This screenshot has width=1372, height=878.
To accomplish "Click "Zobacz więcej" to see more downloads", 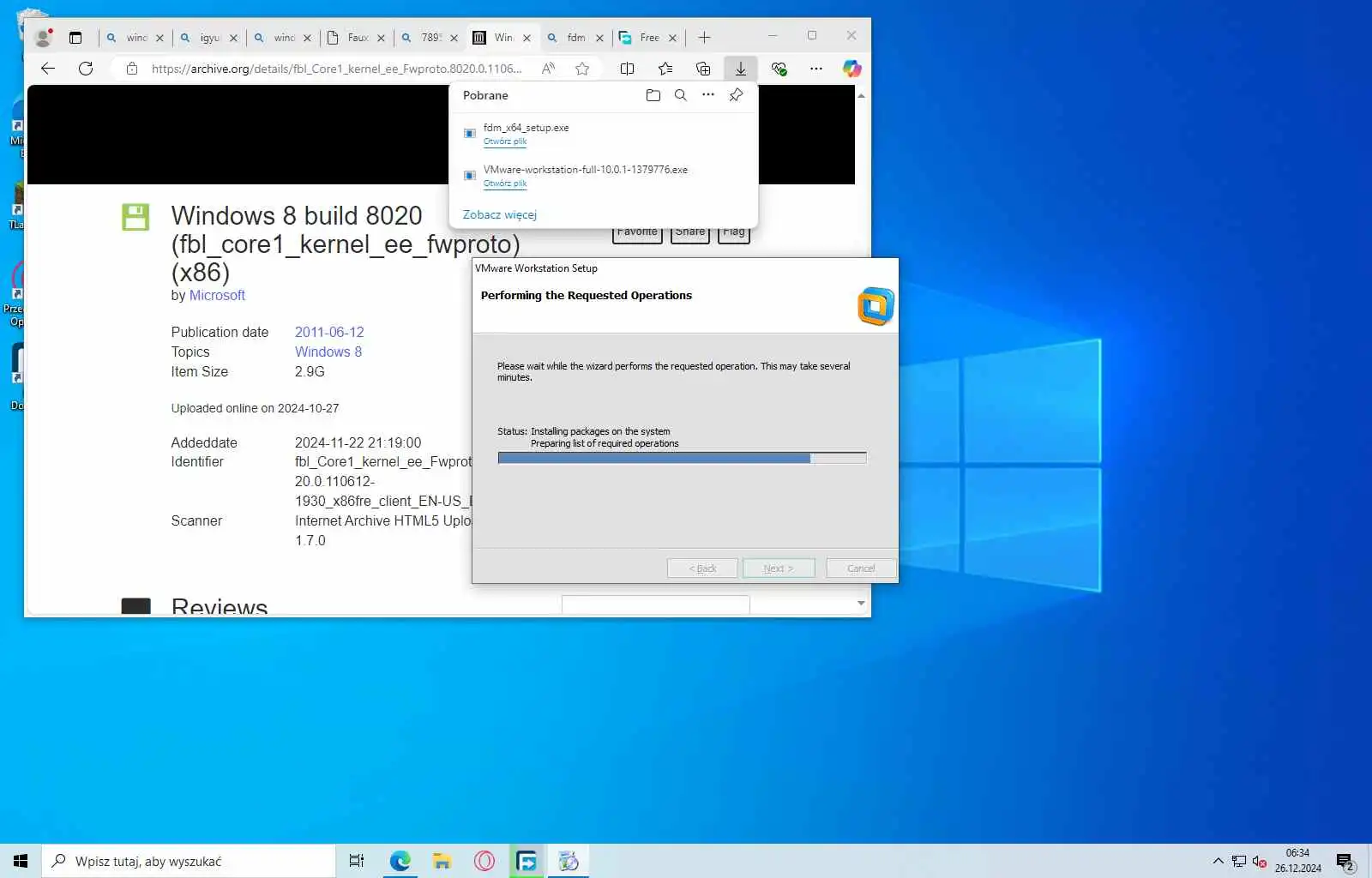I will pyautogui.click(x=500, y=214).
